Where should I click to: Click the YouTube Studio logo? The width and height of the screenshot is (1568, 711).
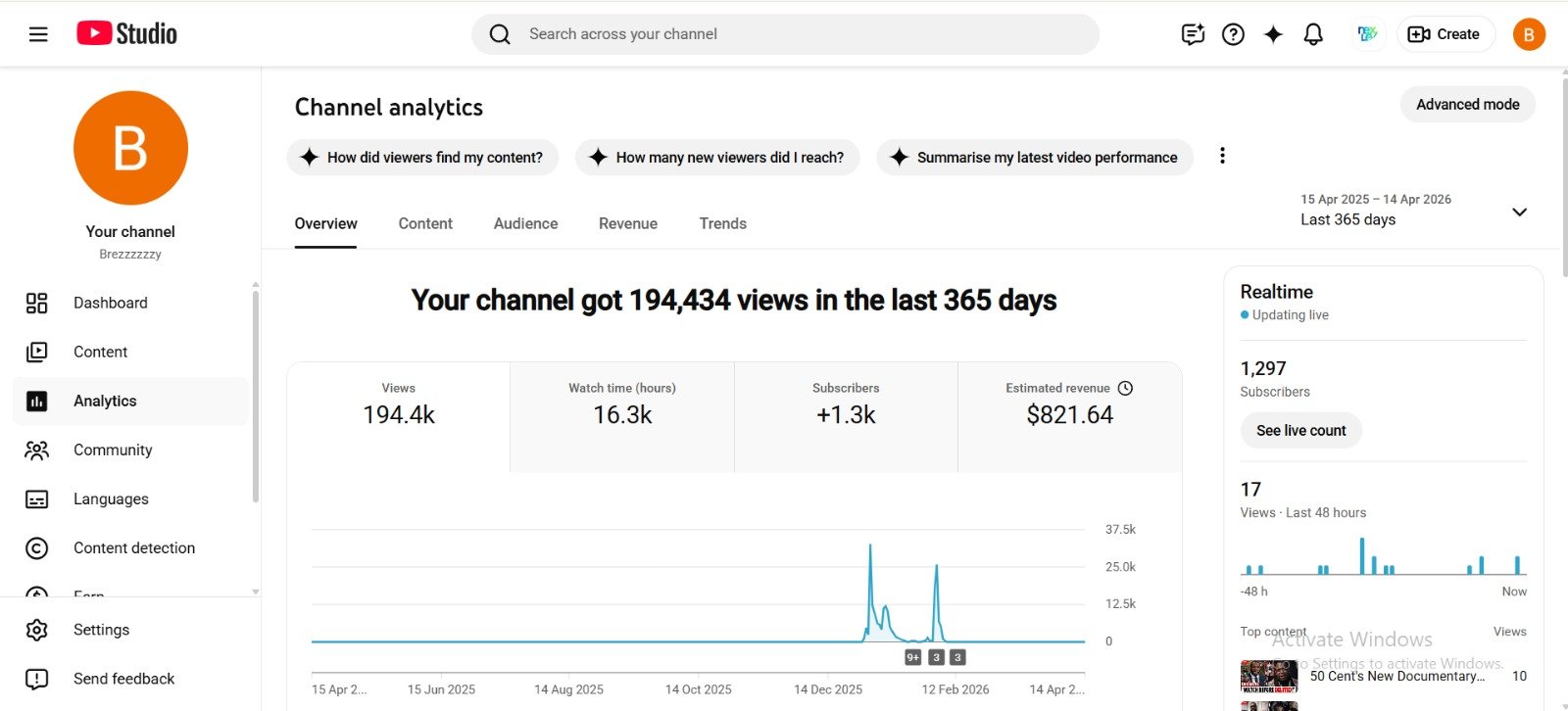tap(127, 33)
